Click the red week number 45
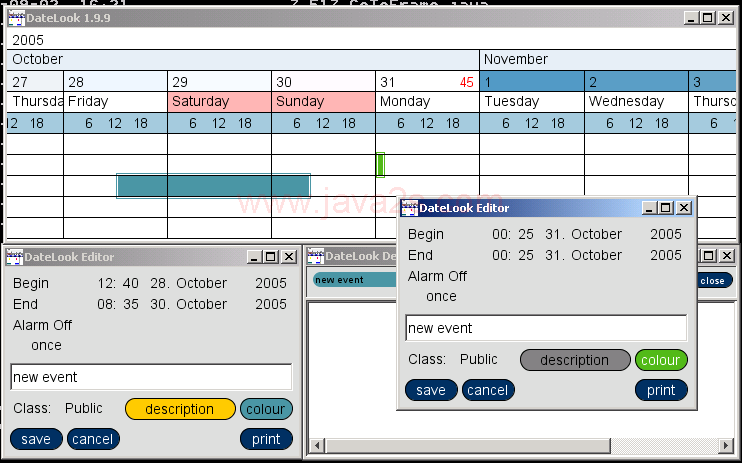The height and width of the screenshot is (463, 742). [x=467, y=82]
